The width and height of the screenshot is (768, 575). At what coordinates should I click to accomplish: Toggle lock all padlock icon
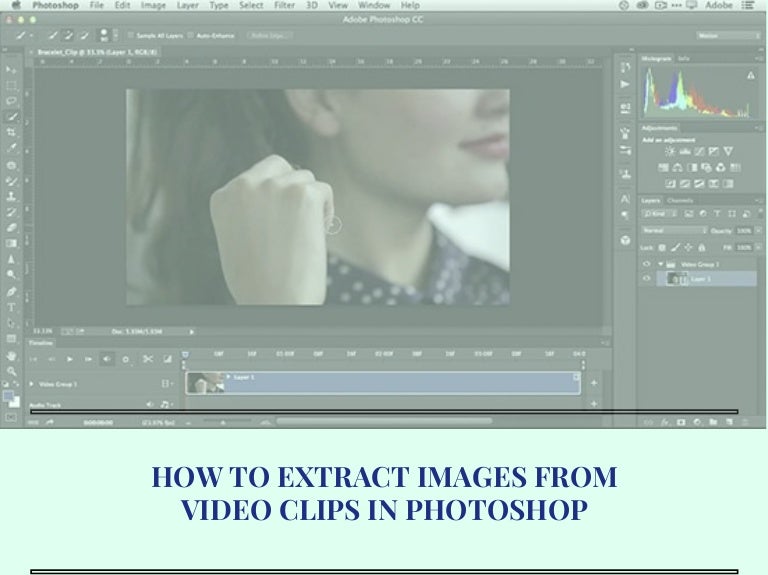click(x=701, y=248)
